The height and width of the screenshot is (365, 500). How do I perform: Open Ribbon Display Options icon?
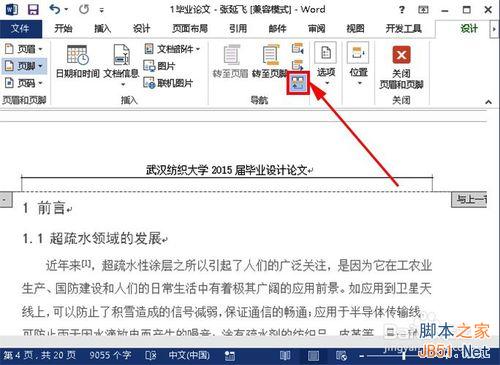pos(423,10)
